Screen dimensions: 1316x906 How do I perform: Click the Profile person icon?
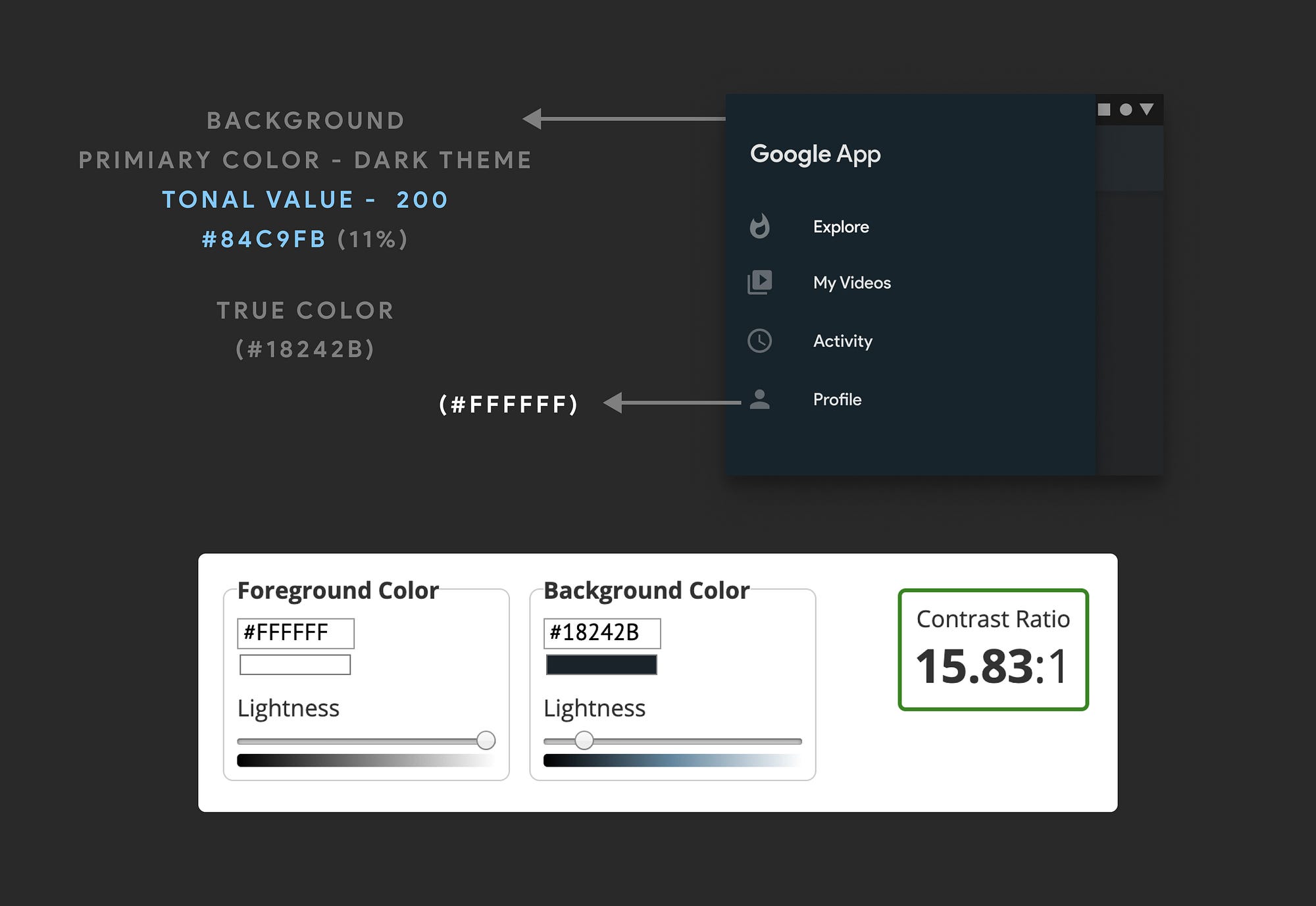click(759, 399)
